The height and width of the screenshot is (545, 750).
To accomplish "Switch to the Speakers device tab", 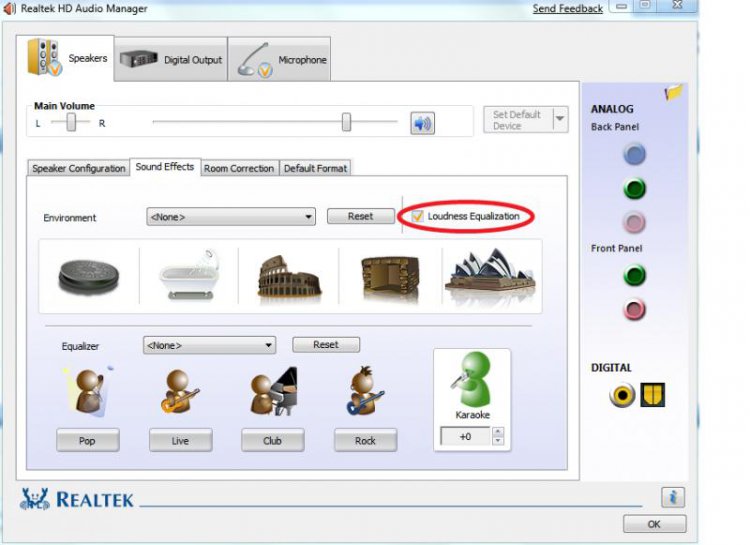I will click(x=66, y=58).
